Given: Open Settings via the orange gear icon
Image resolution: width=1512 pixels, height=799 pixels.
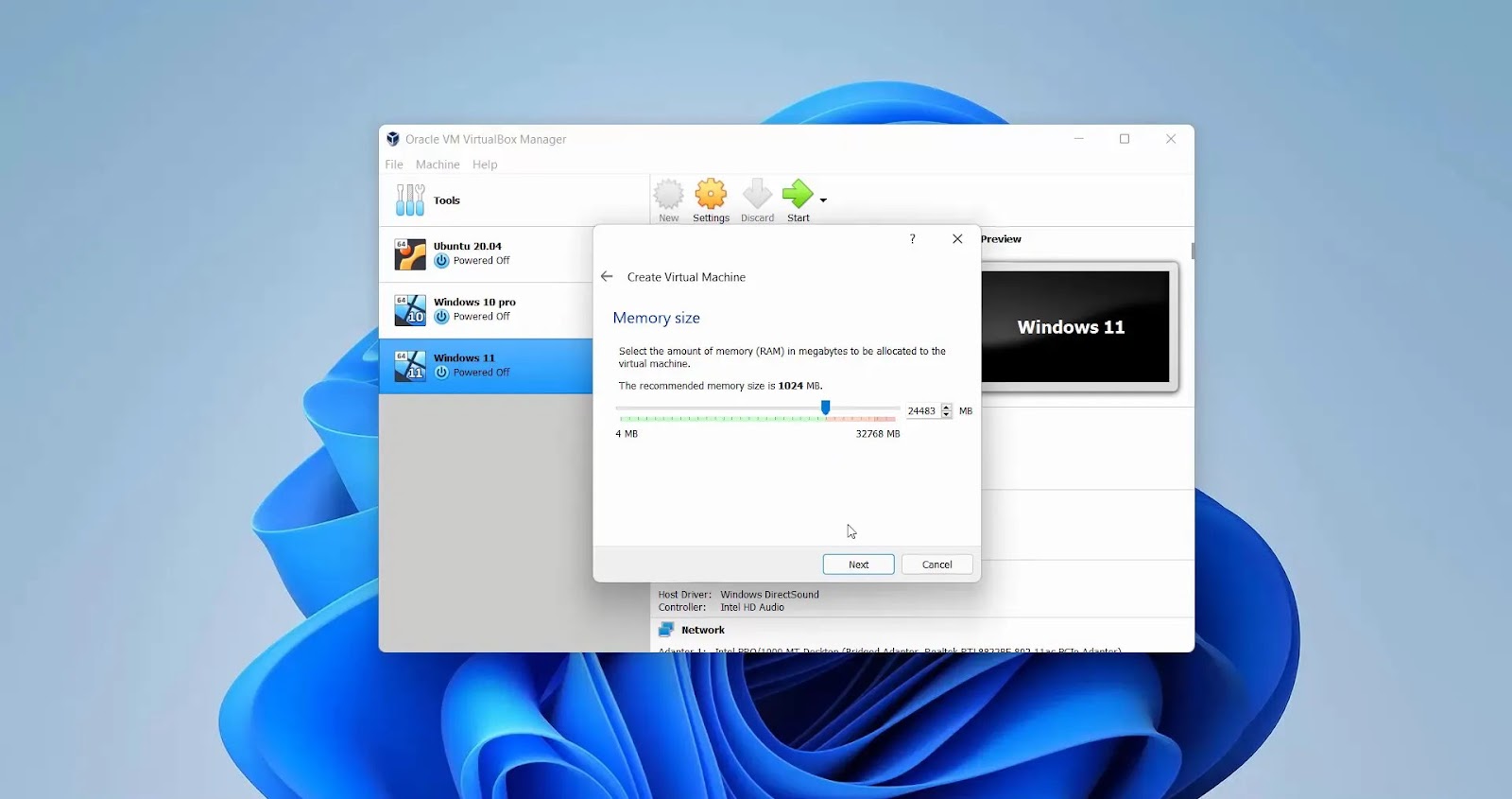Looking at the screenshot, I should [711, 194].
